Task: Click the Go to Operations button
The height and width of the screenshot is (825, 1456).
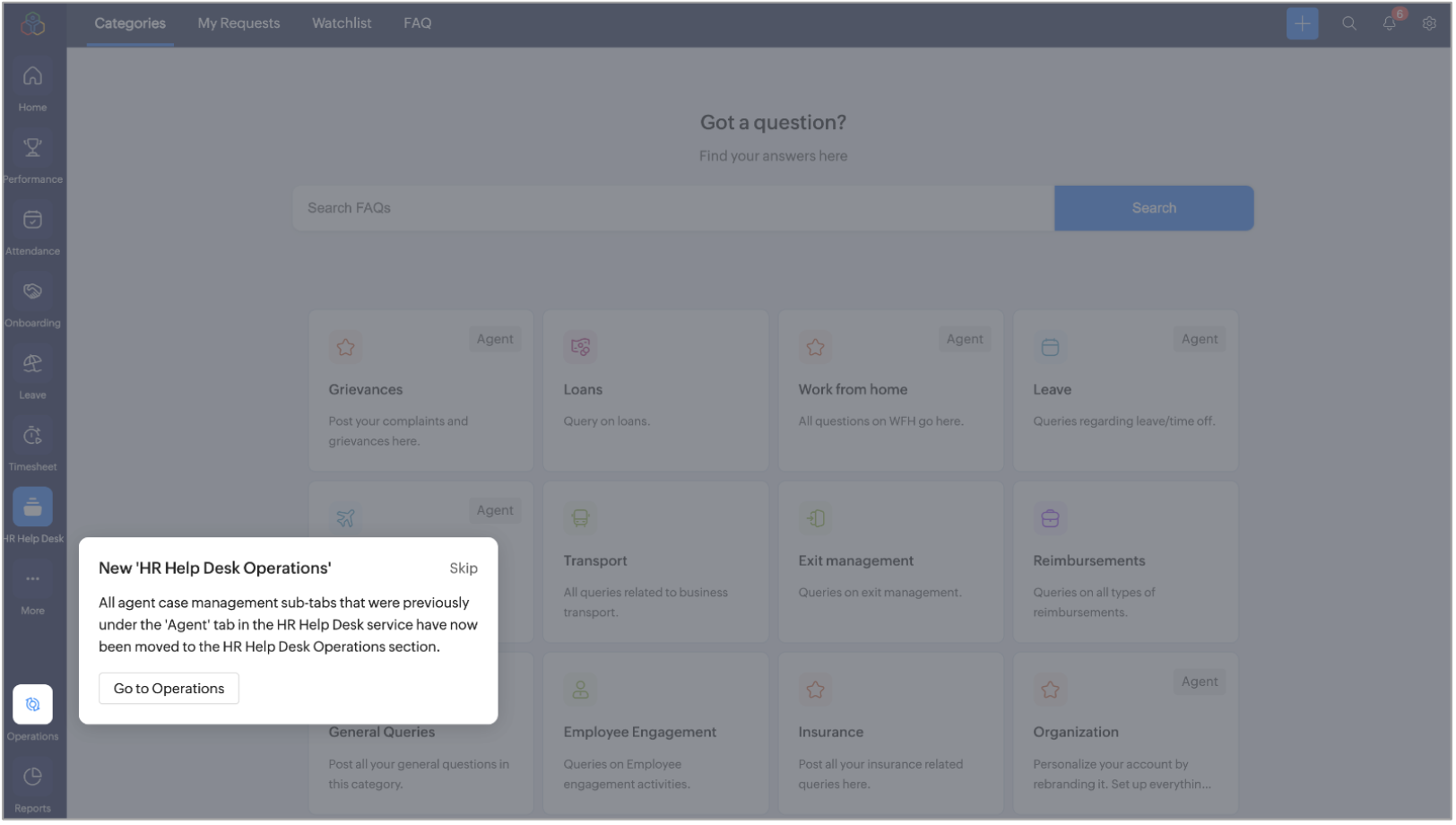Action: click(x=169, y=689)
